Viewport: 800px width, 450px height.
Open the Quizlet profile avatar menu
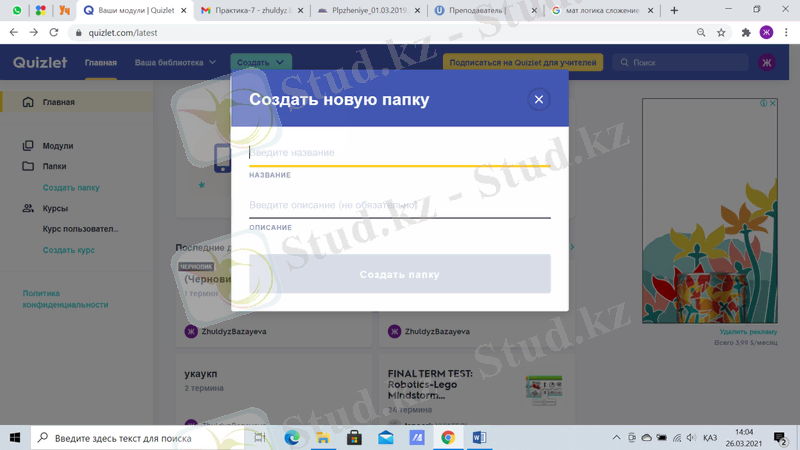tap(766, 62)
